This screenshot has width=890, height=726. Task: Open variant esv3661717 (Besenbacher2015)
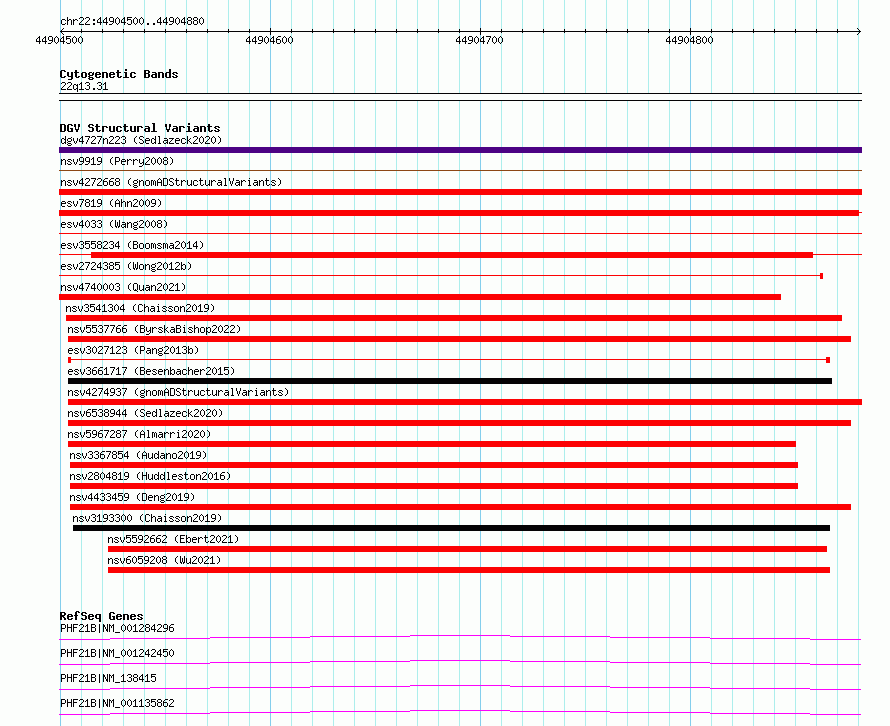pos(151,371)
